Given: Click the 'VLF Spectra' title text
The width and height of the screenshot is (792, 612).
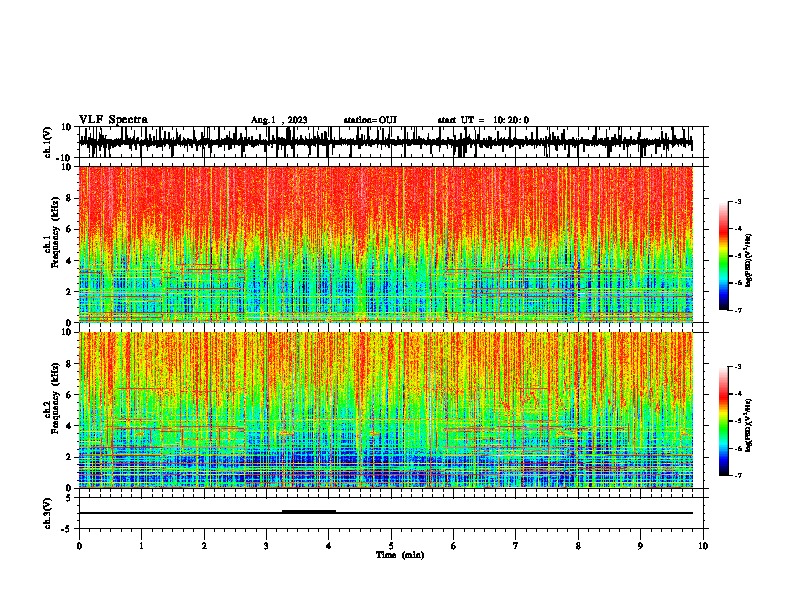Looking at the screenshot, I should coord(113,120).
